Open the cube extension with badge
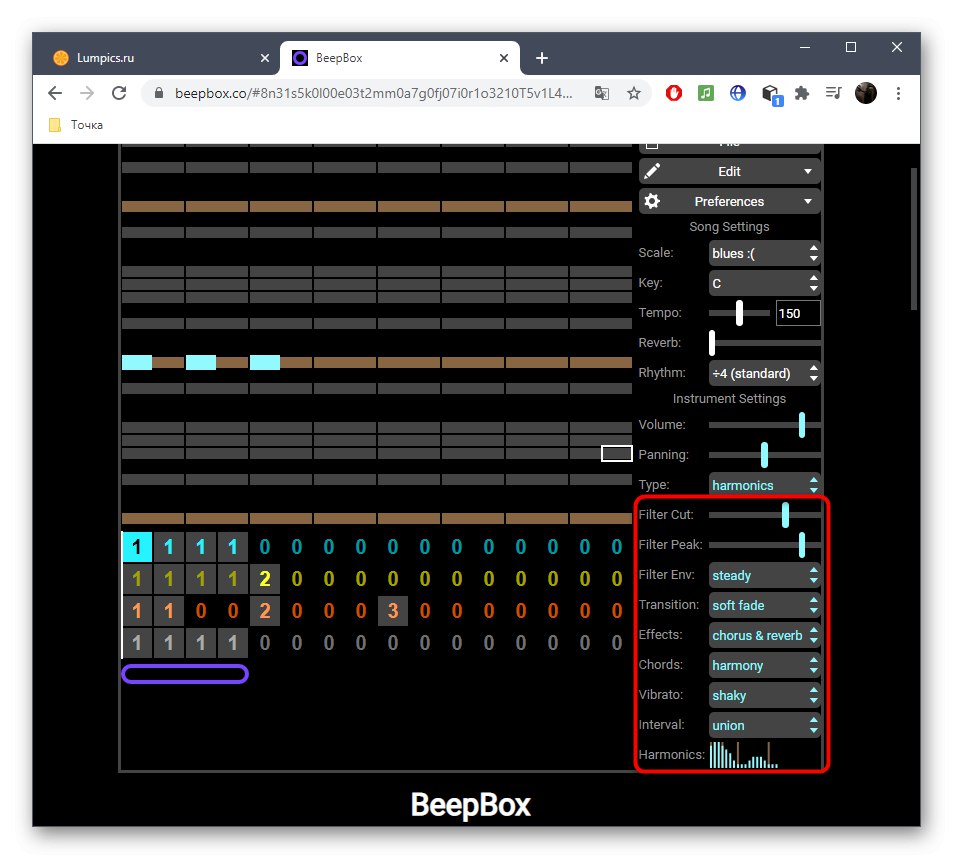953x859 pixels. [771, 94]
